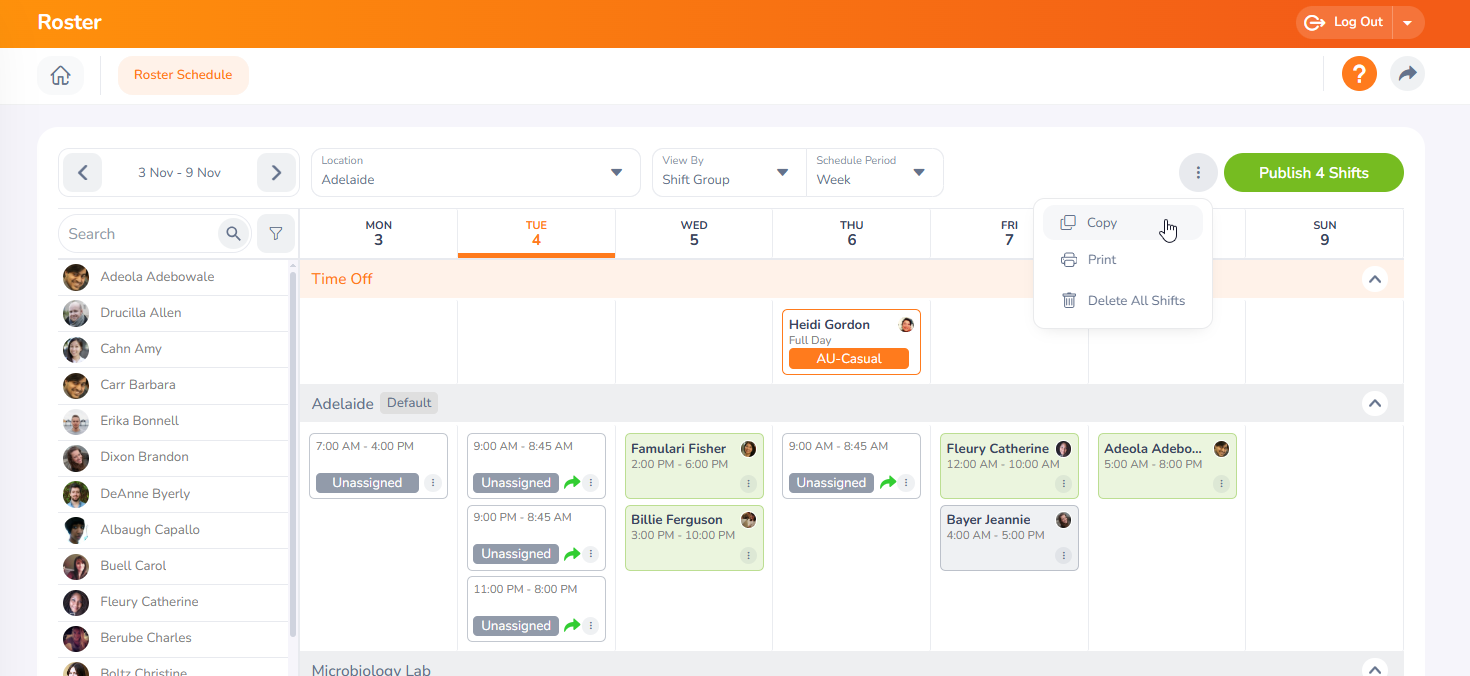Open the kebab menu on Famulari Fisher's shift
The height and width of the screenshot is (676, 1470).
tap(747, 483)
